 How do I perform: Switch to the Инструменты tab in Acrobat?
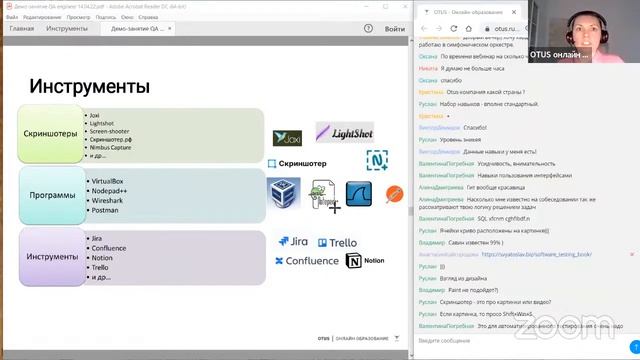tap(67, 29)
